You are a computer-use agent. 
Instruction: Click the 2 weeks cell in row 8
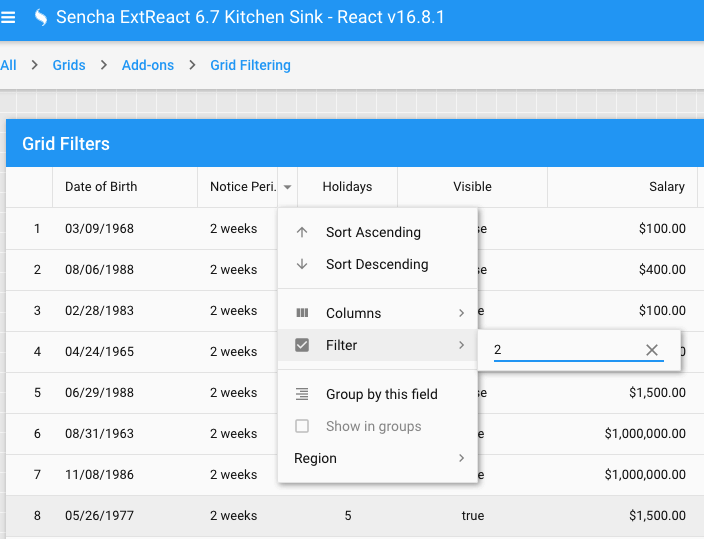click(233, 516)
